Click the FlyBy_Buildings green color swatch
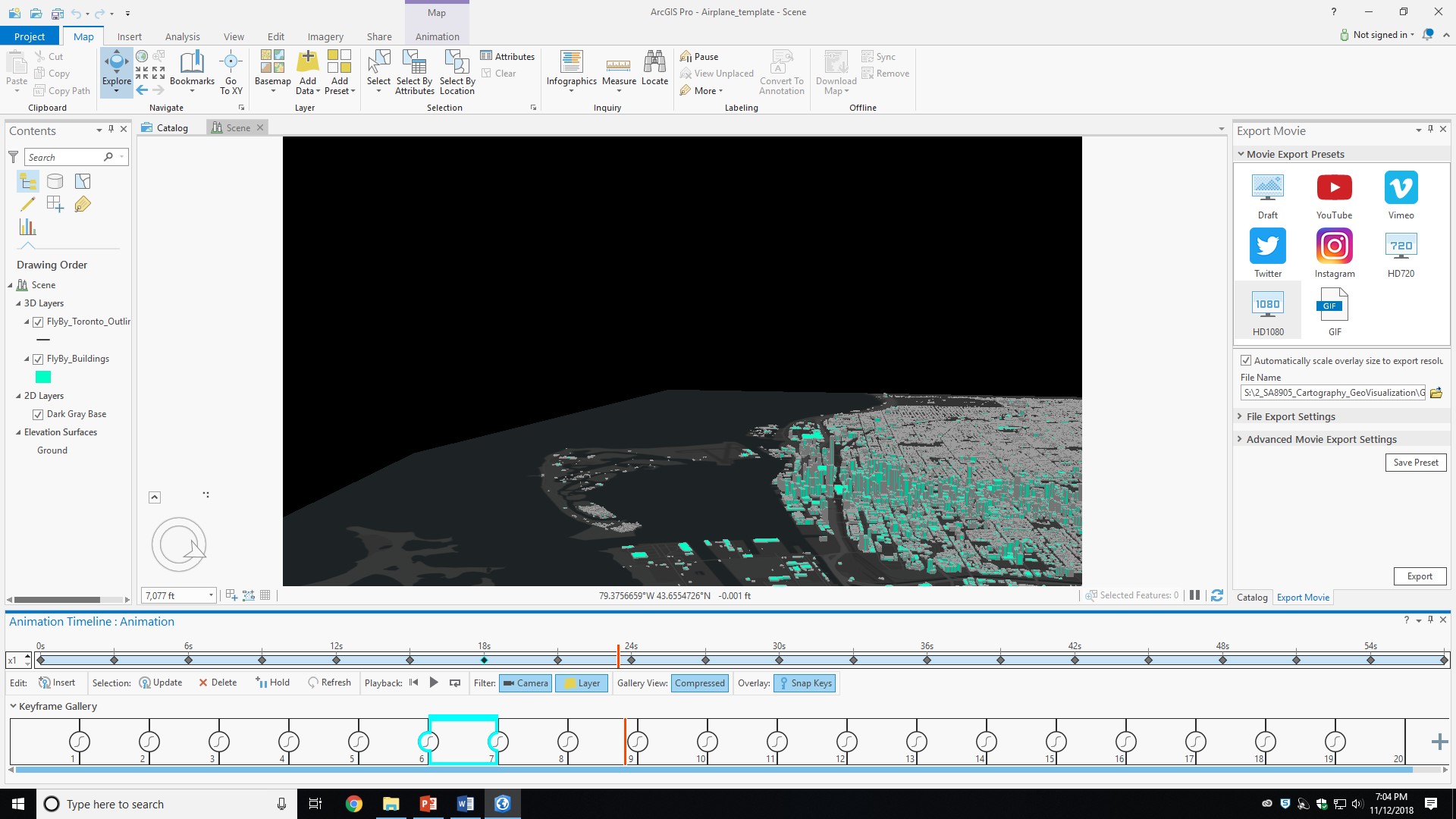Screen dimensions: 1456x819 tap(43, 377)
